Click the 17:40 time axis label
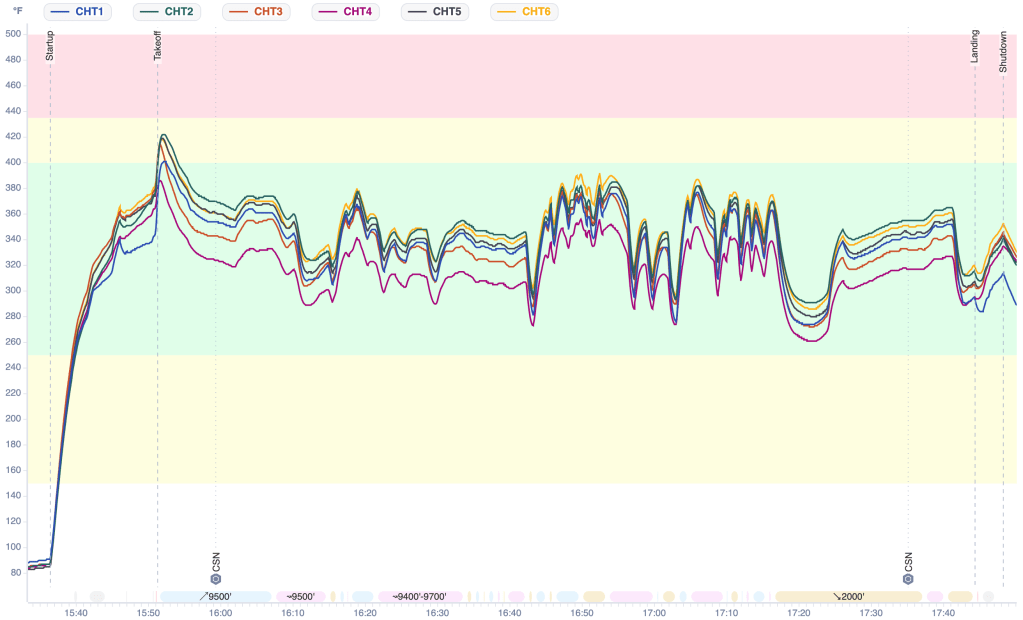This screenshot has height=620, width=1023. [x=943, y=613]
